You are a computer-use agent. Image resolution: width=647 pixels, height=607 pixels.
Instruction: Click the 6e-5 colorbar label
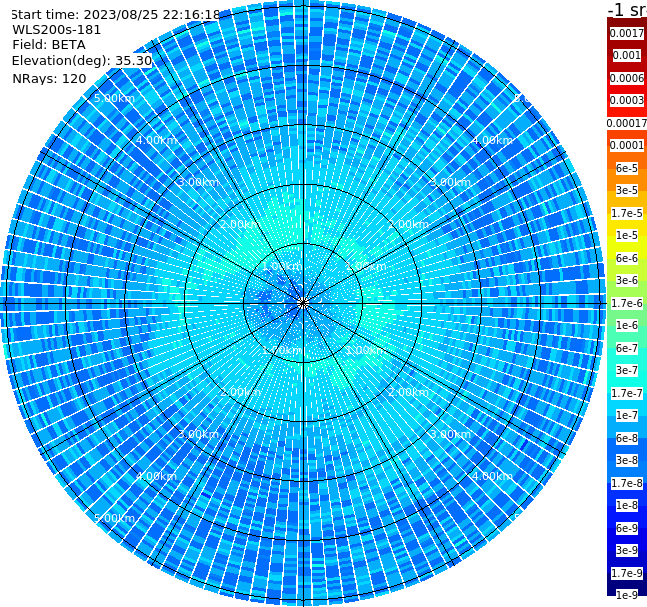point(627,168)
